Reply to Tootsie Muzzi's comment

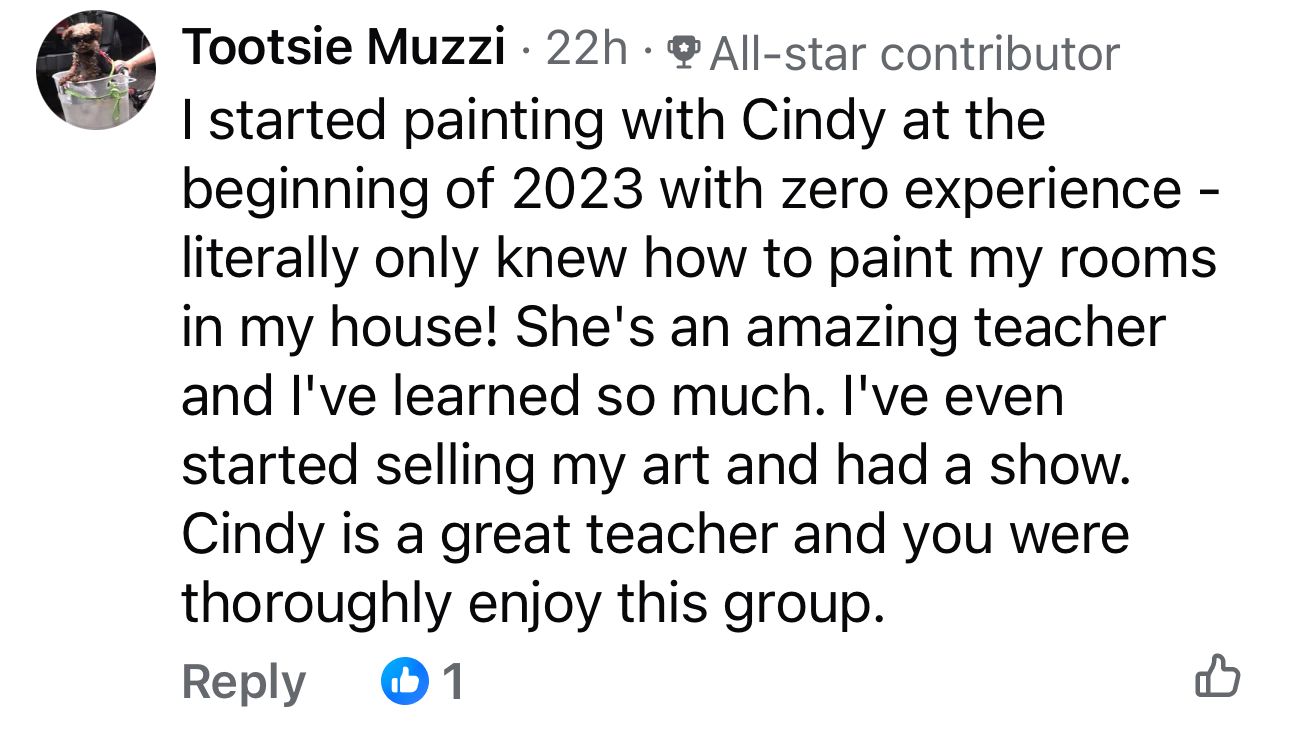[243, 682]
